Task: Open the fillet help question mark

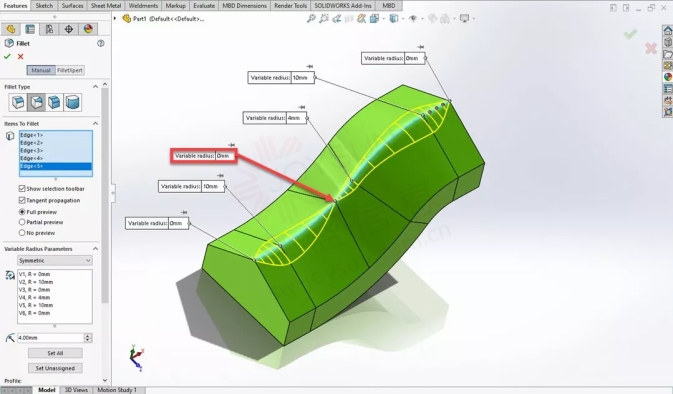Action: (101, 43)
